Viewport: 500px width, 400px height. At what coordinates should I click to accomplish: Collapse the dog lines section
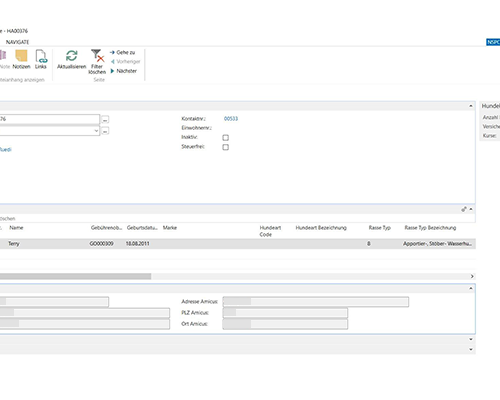[471, 209]
